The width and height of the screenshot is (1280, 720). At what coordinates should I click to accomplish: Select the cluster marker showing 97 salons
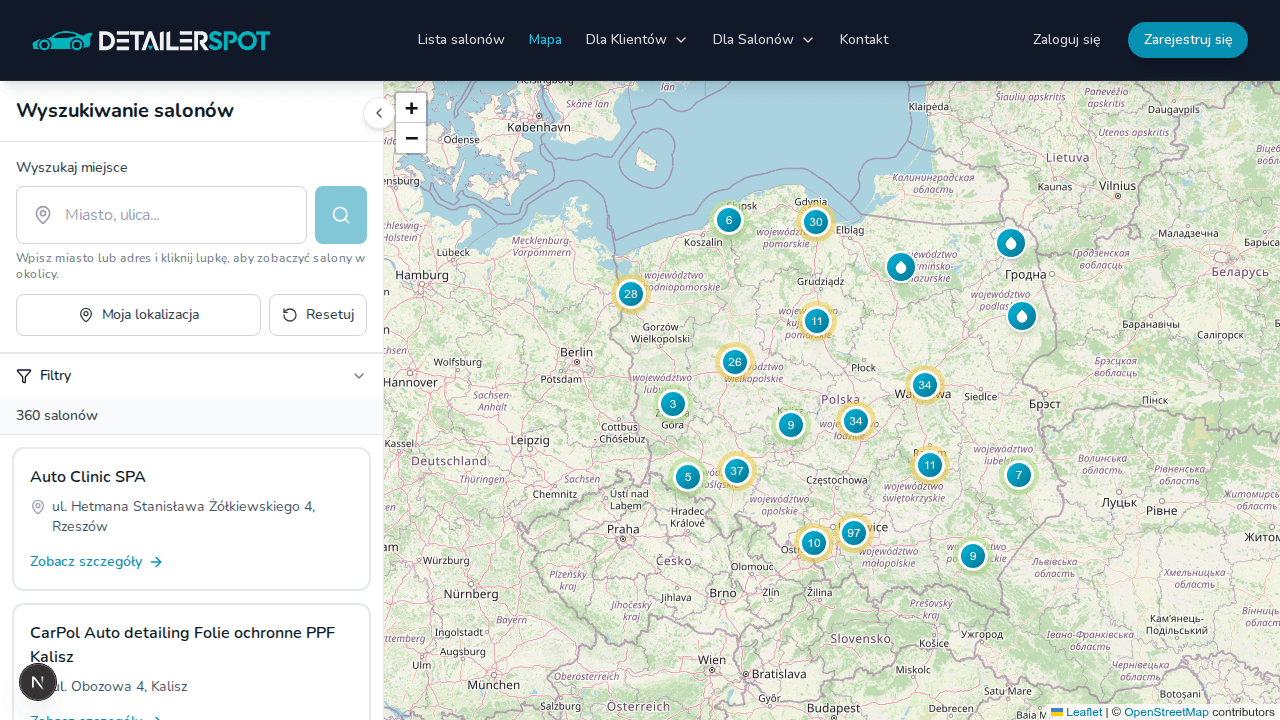[853, 533]
